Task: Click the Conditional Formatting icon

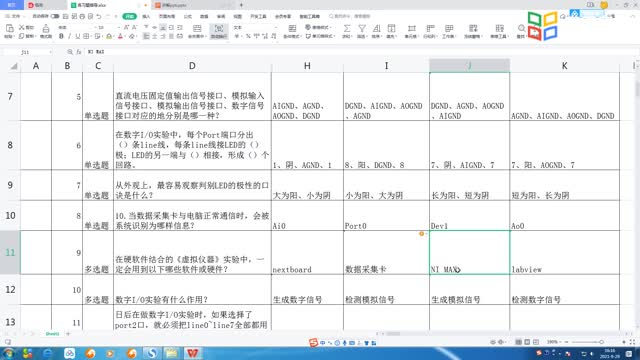Action: (x=292, y=29)
